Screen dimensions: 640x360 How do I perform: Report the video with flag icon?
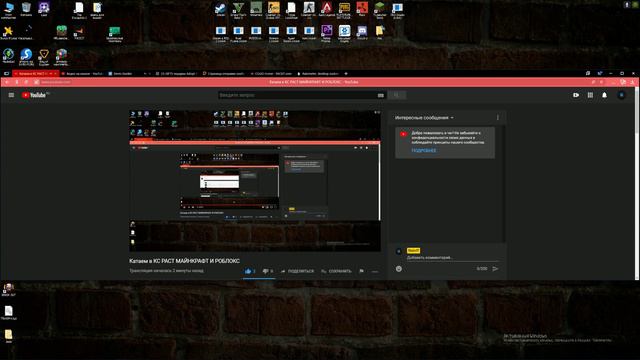(x=361, y=271)
